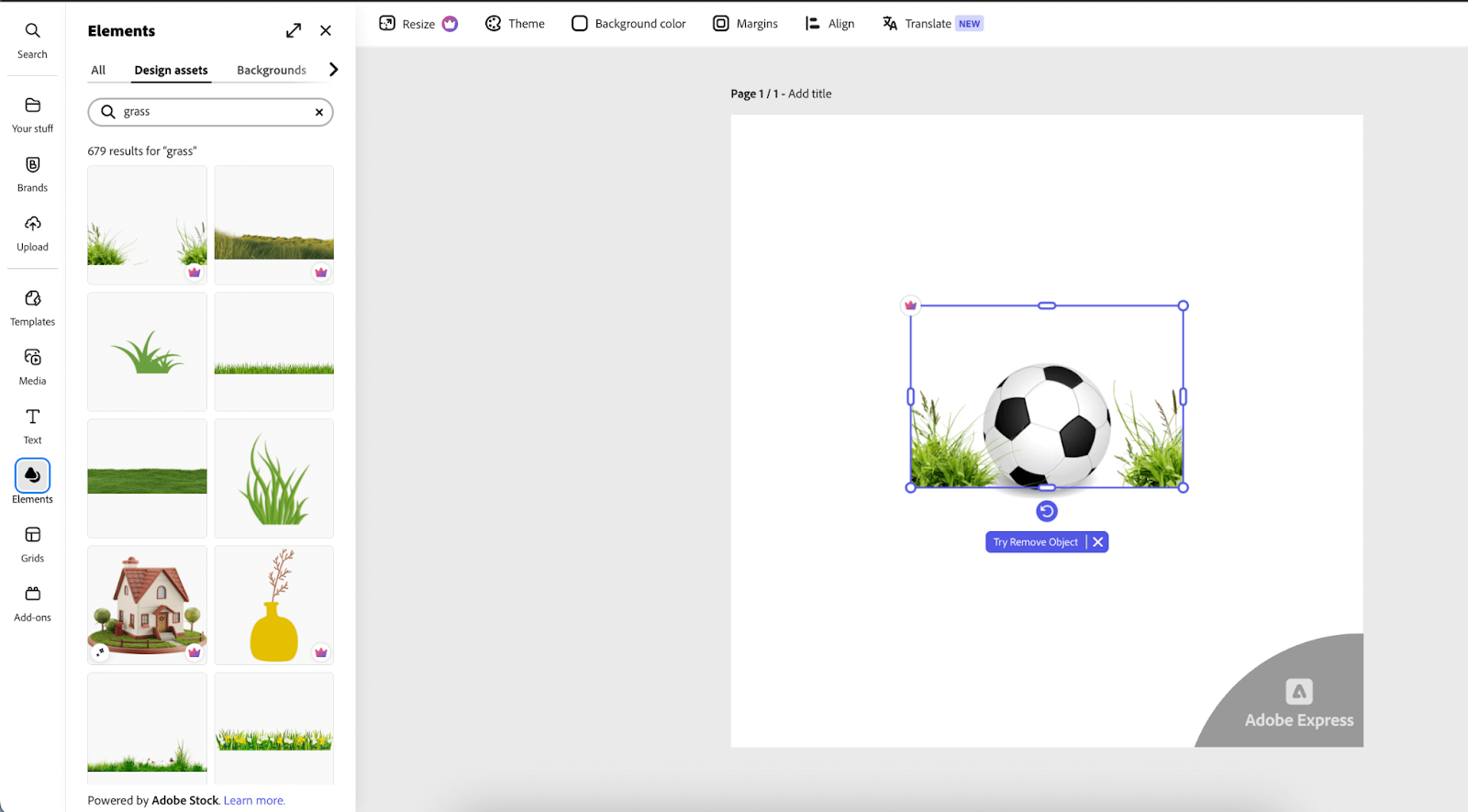Show more element category tabs
This screenshot has width=1468, height=812.
point(333,70)
